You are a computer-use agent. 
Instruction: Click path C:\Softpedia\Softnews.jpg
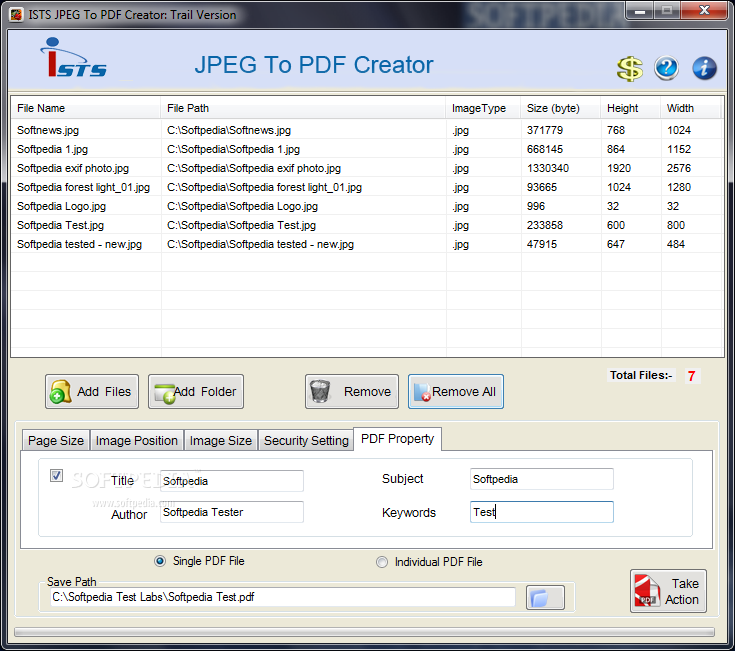229,130
